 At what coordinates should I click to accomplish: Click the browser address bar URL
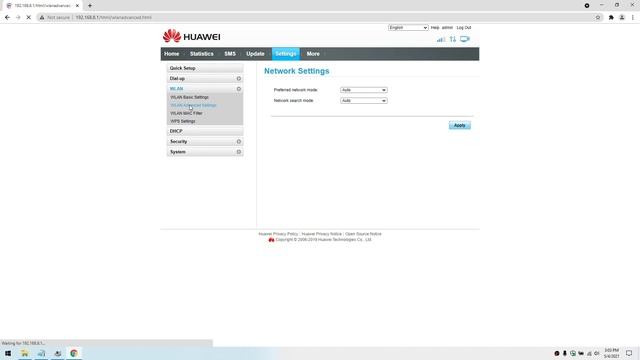[113, 18]
